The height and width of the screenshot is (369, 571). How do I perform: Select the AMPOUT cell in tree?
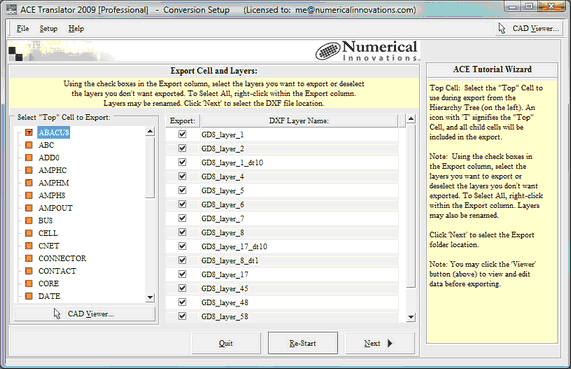55,208
